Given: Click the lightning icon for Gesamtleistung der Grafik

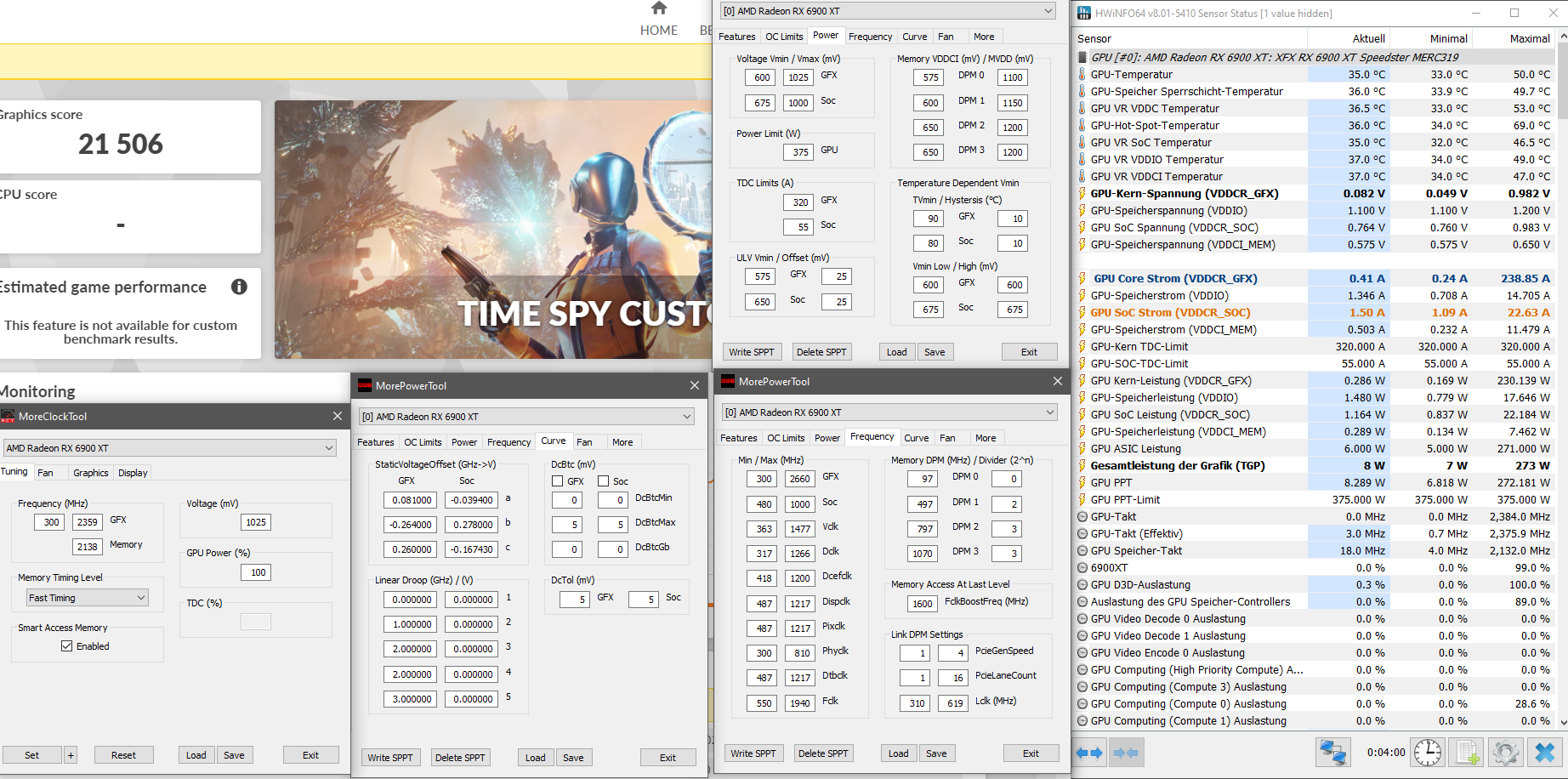Looking at the screenshot, I should (x=1082, y=465).
